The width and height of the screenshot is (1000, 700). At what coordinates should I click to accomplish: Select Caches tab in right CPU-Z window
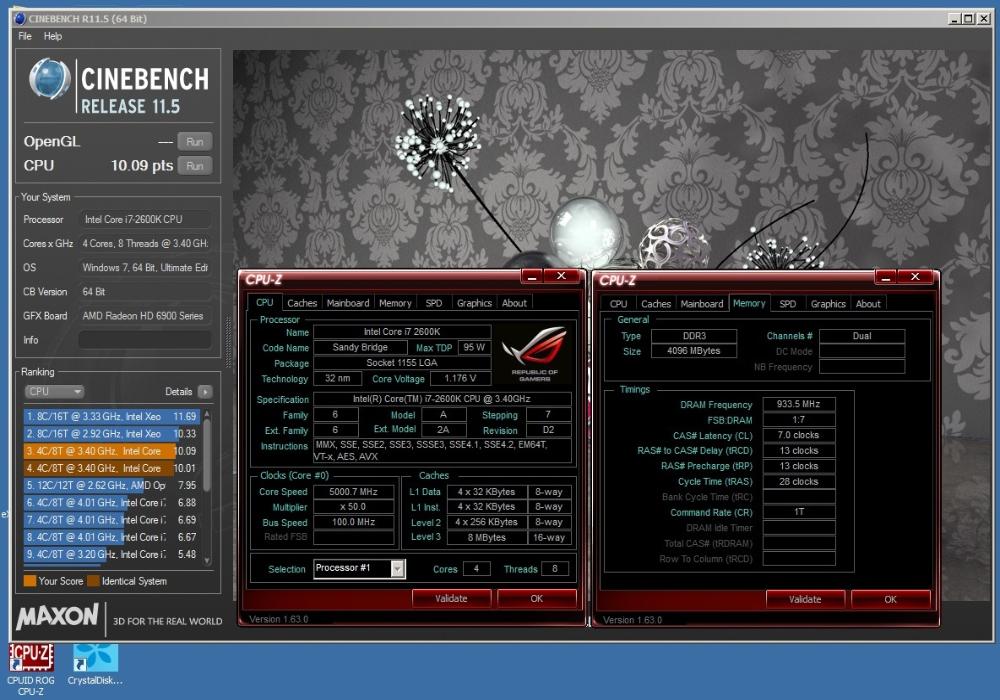point(656,303)
